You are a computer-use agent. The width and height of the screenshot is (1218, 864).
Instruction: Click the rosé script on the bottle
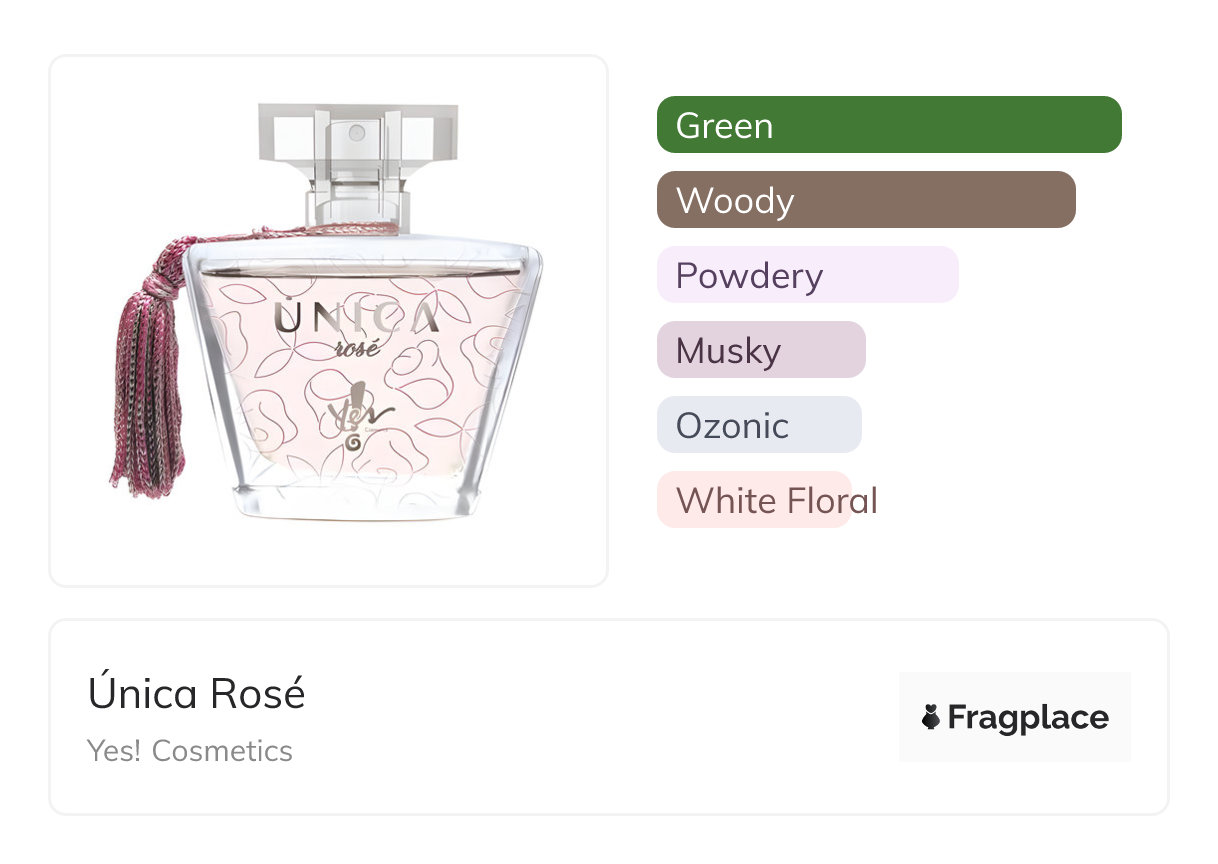356,348
